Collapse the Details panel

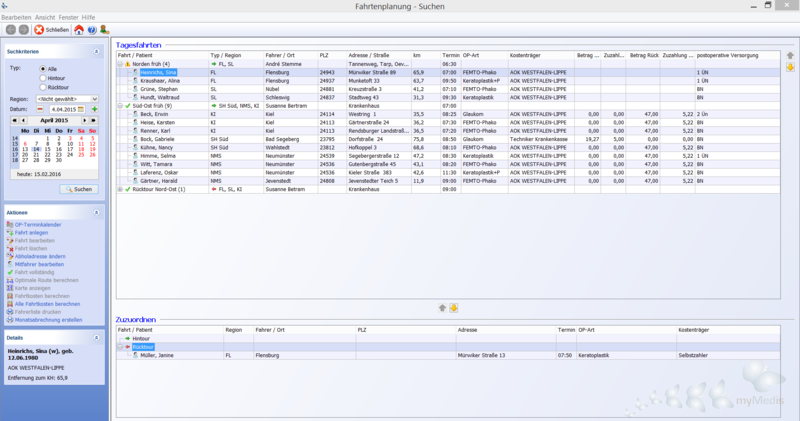[x=96, y=338]
